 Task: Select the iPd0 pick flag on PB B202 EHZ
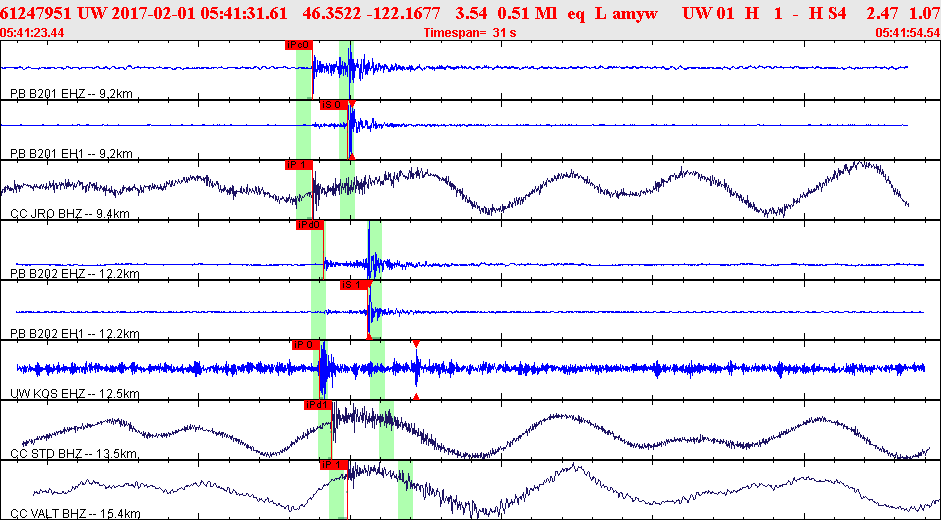[x=310, y=225]
